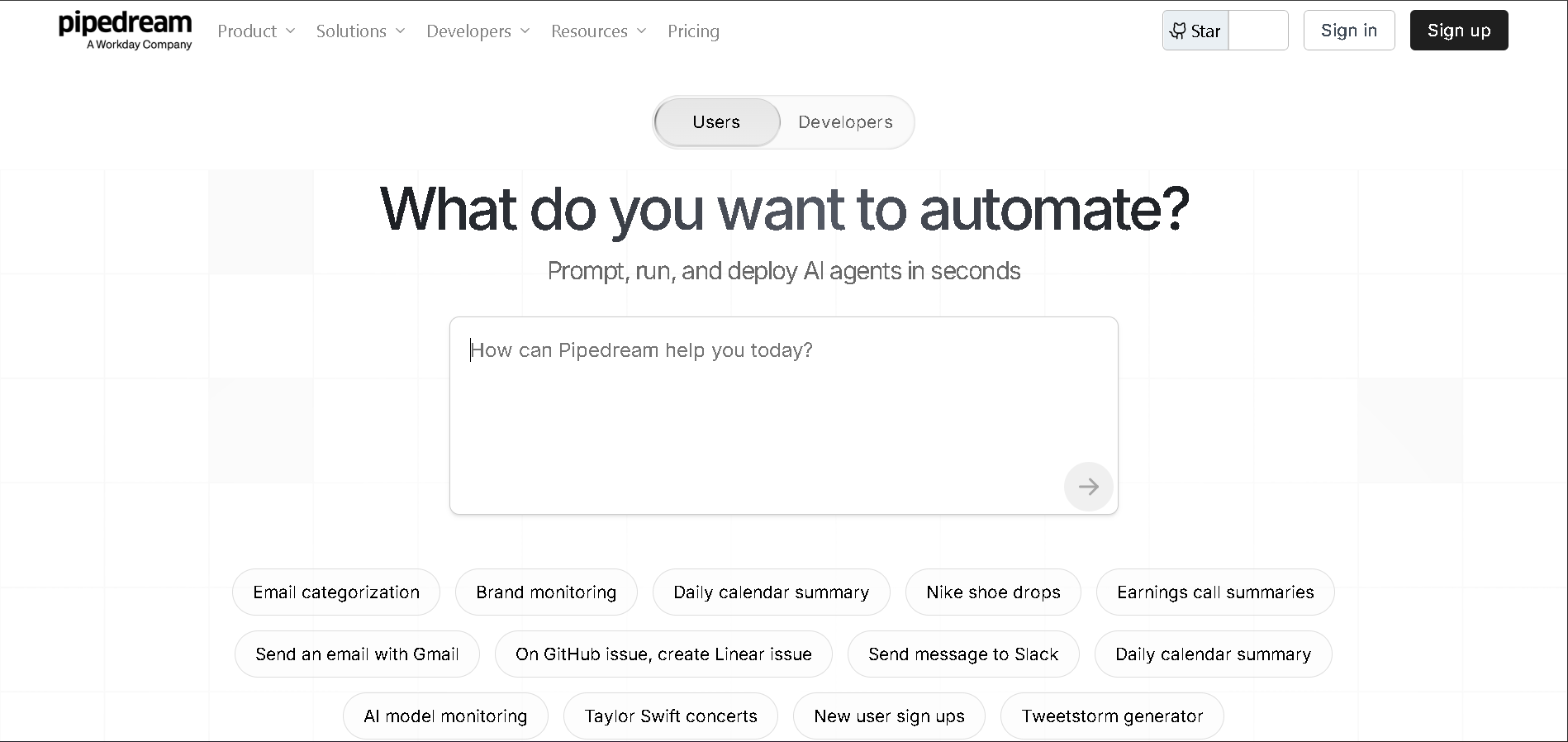Switch to the Developers toggle option

(x=845, y=122)
